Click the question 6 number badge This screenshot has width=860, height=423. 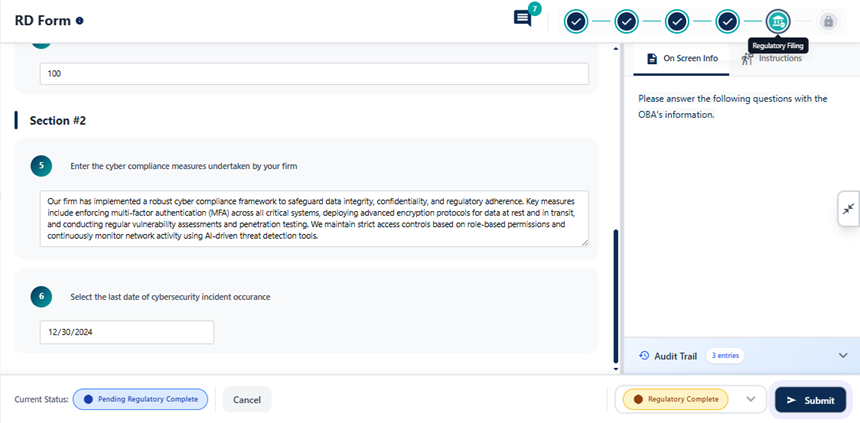click(x=41, y=297)
